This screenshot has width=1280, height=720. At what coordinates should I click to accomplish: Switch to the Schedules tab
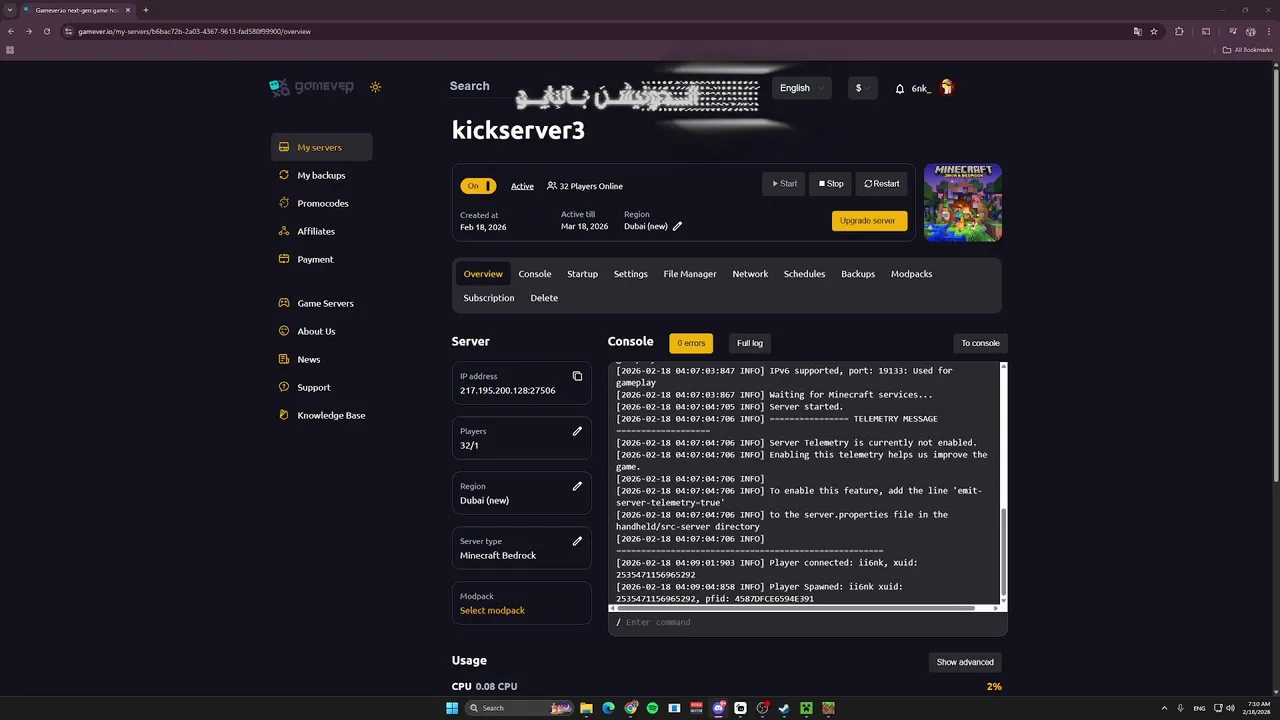805,274
